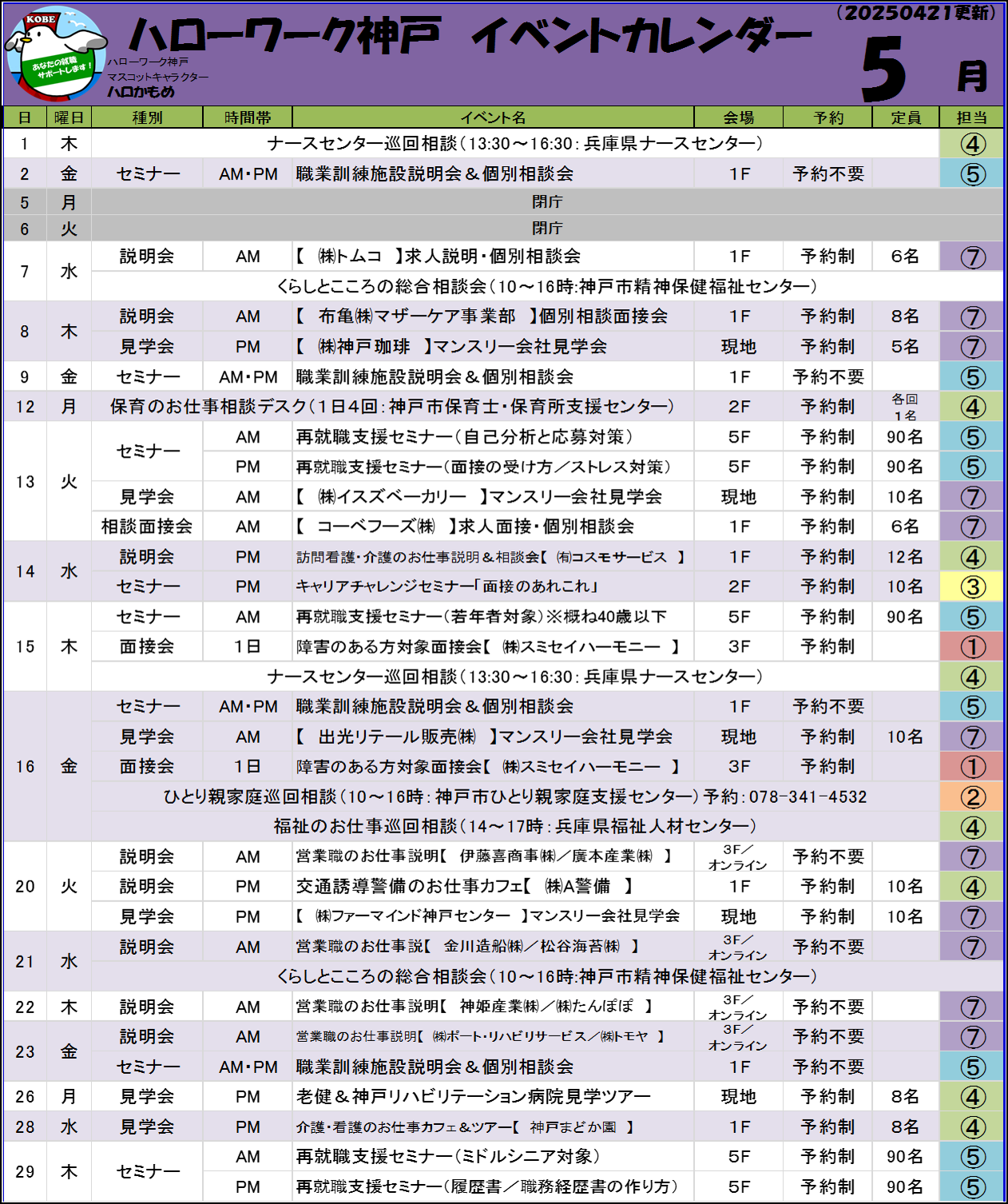
Task: Select 再就職支援セミナー(ミドルシニア対象) event
Action: pyautogui.click(x=448, y=1156)
